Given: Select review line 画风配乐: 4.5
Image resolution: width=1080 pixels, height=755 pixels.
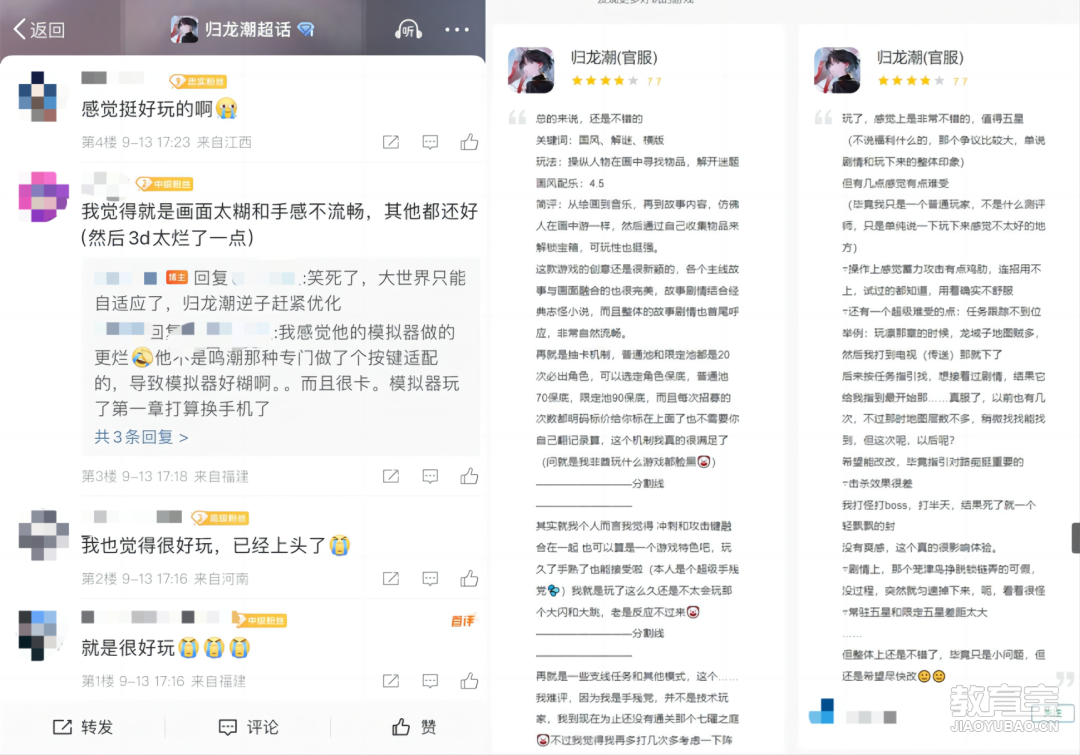Looking at the screenshot, I should point(570,183).
